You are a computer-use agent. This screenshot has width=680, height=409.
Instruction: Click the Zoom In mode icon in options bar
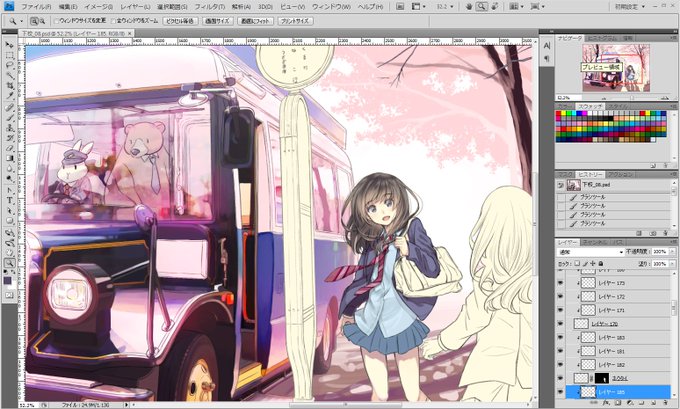[x=34, y=21]
